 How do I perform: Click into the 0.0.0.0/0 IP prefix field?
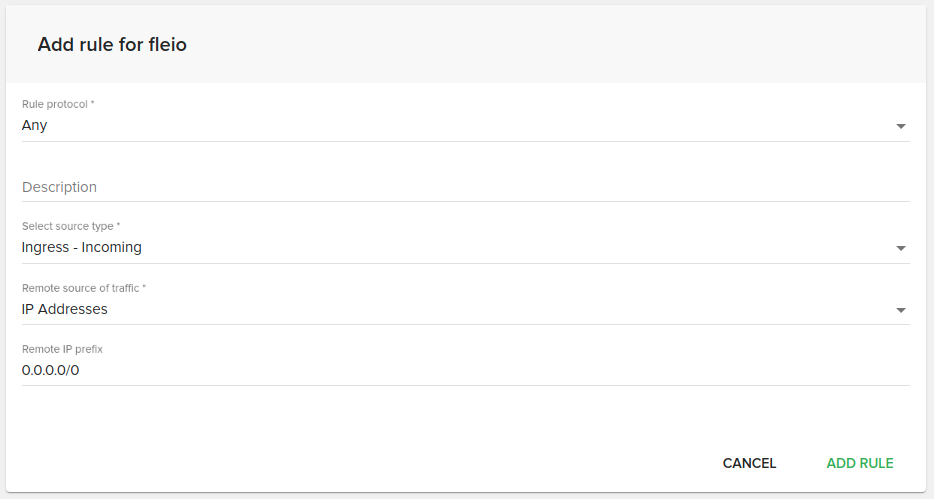coord(465,370)
